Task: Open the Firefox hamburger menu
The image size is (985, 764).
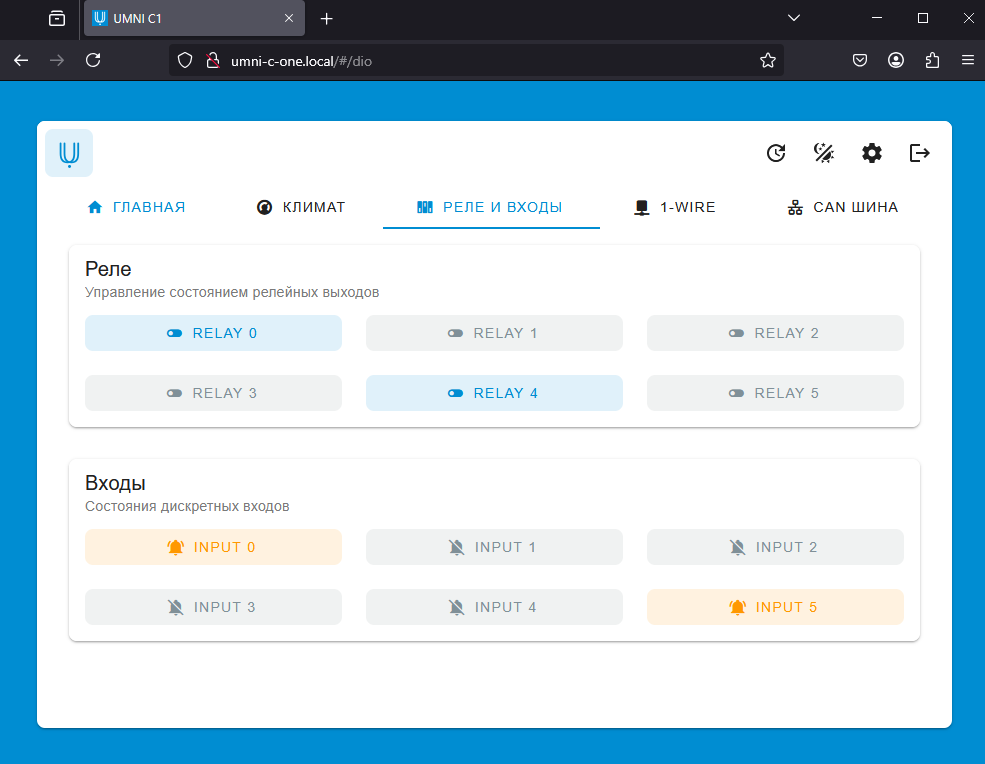Action: pos(967,60)
